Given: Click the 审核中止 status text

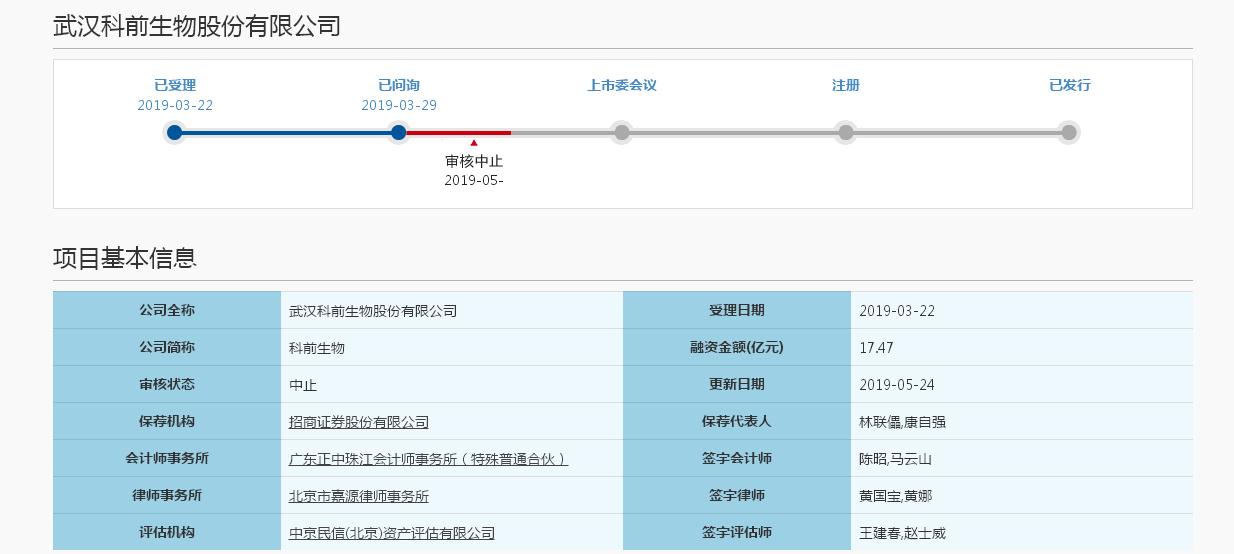Looking at the screenshot, I should [x=474, y=160].
